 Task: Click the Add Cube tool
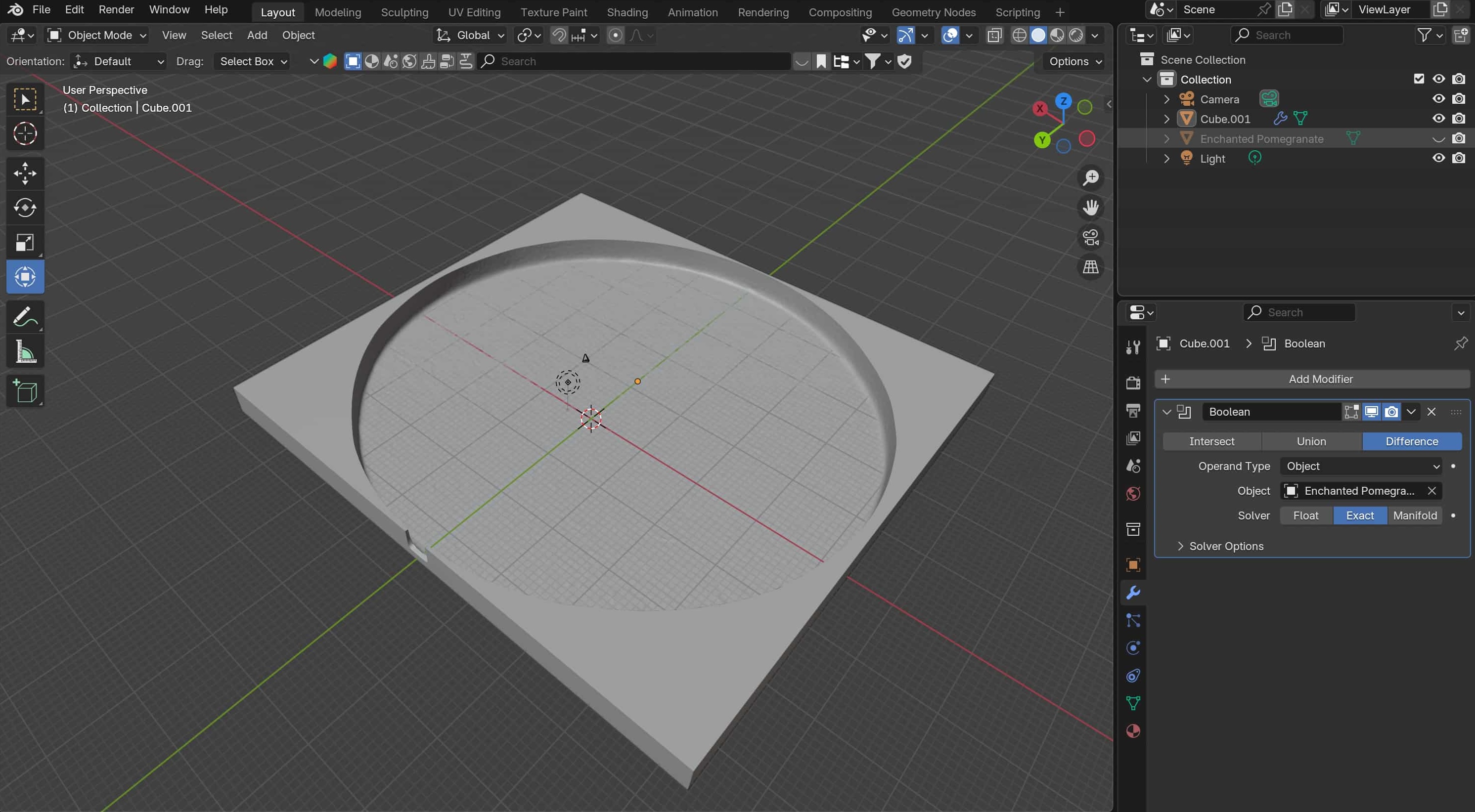click(25, 391)
